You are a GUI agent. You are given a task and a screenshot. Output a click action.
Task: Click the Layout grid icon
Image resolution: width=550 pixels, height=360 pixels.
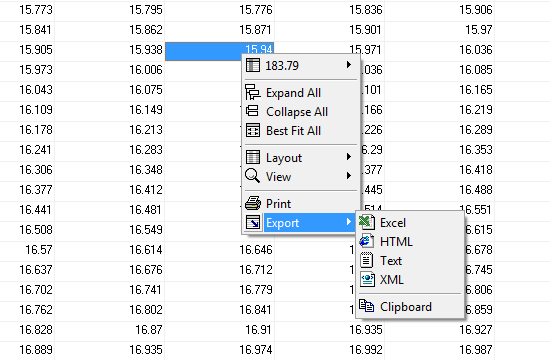point(253,157)
